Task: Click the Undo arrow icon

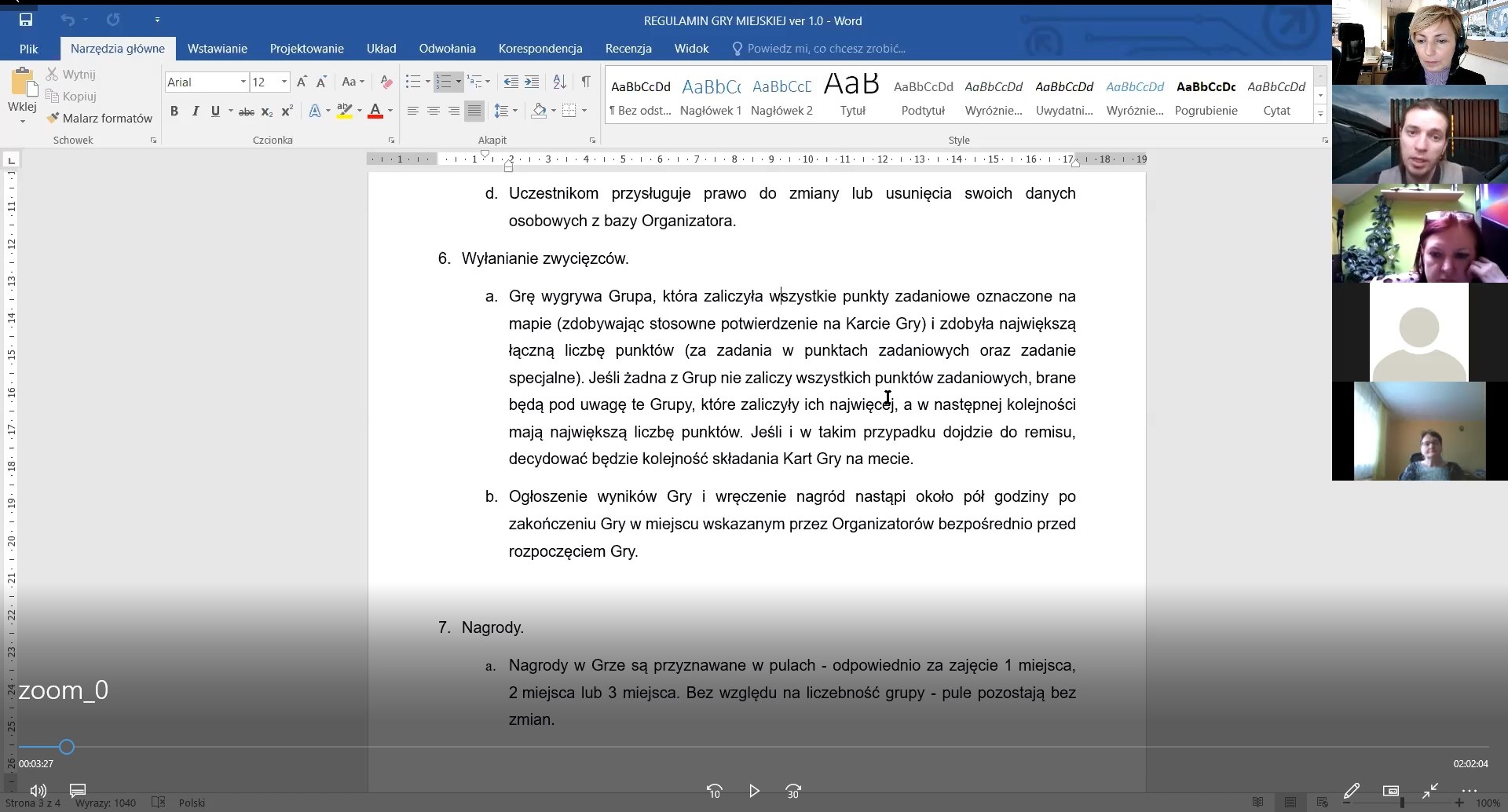Action: coord(68,20)
